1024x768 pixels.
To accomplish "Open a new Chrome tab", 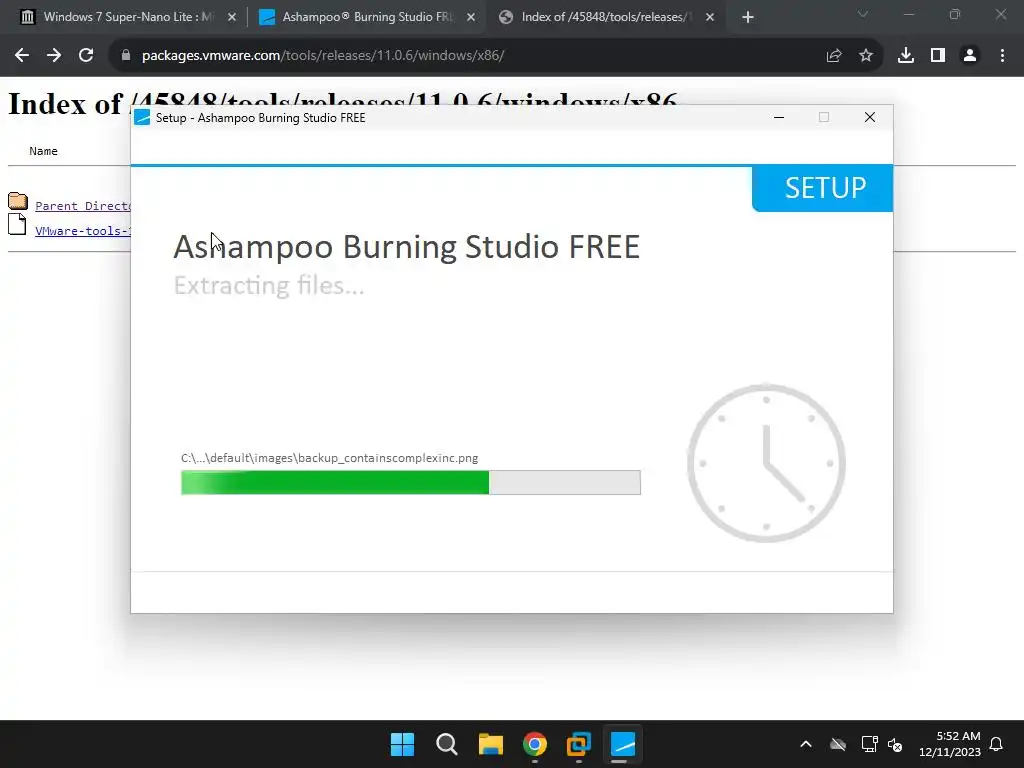I will coord(748,18).
